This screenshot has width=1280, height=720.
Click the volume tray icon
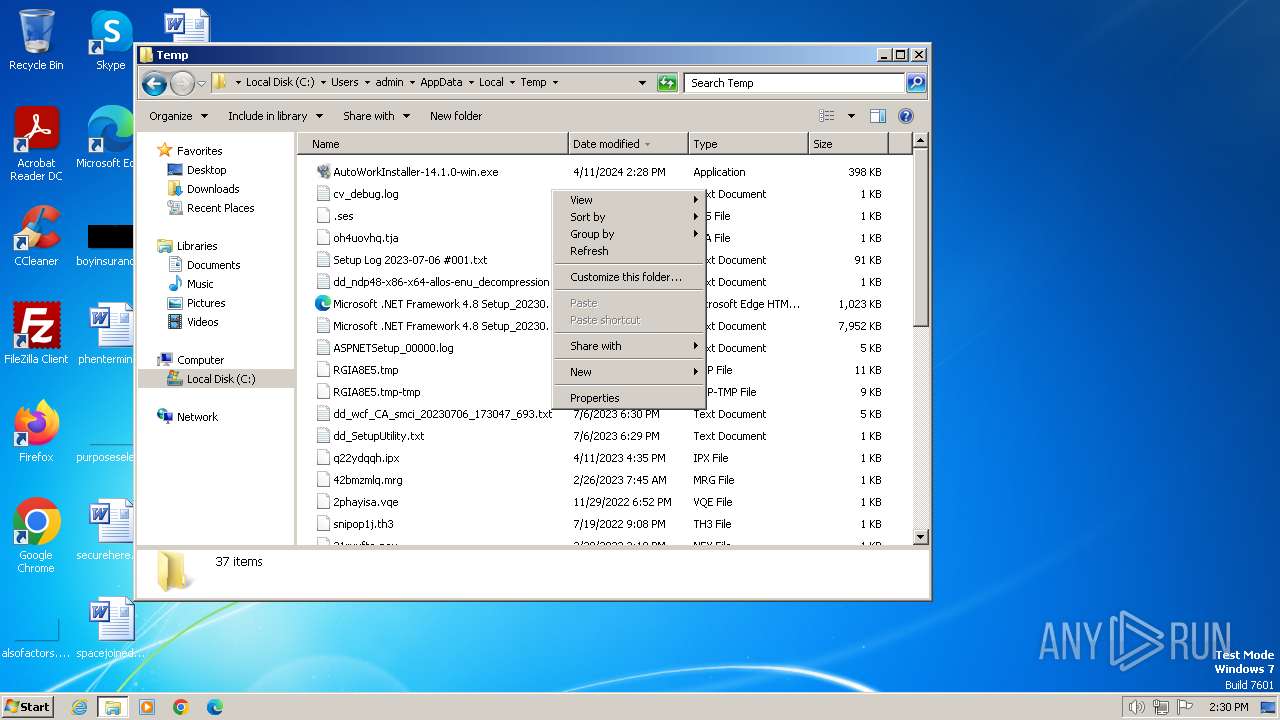(1136, 707)
